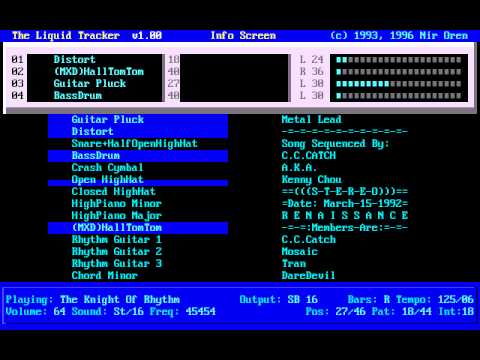Select the HighPiano Minor instrument
The image size is (480, 360).
(116, 203)
